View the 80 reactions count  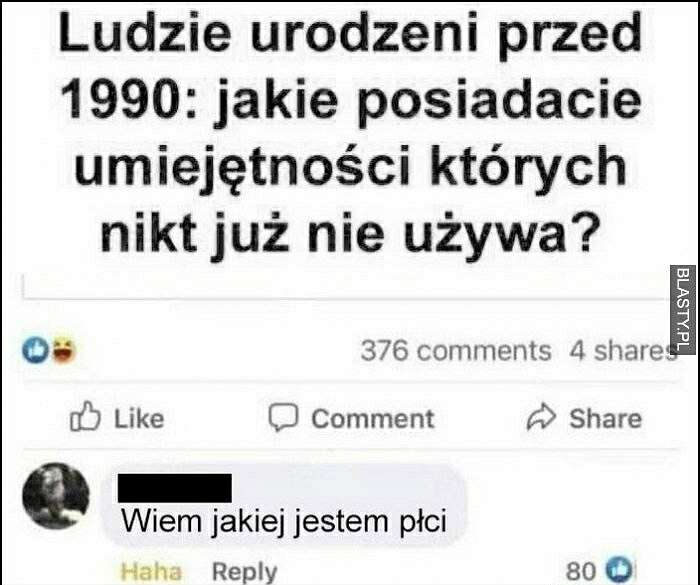(580, 571)
